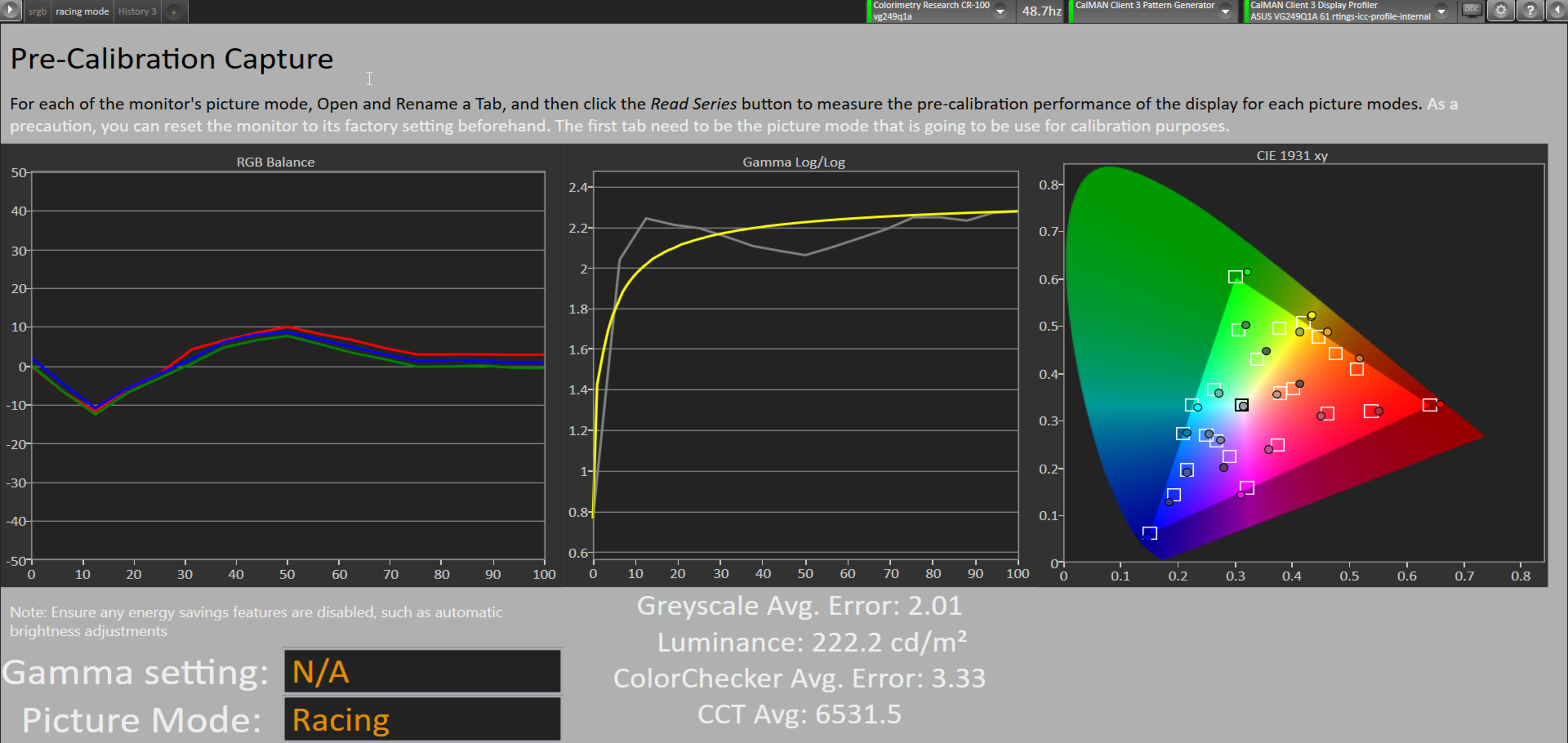Viewport: 1568px width, 743px height.
Task: Click the Gamma setting N/A field
Action: 422,672
